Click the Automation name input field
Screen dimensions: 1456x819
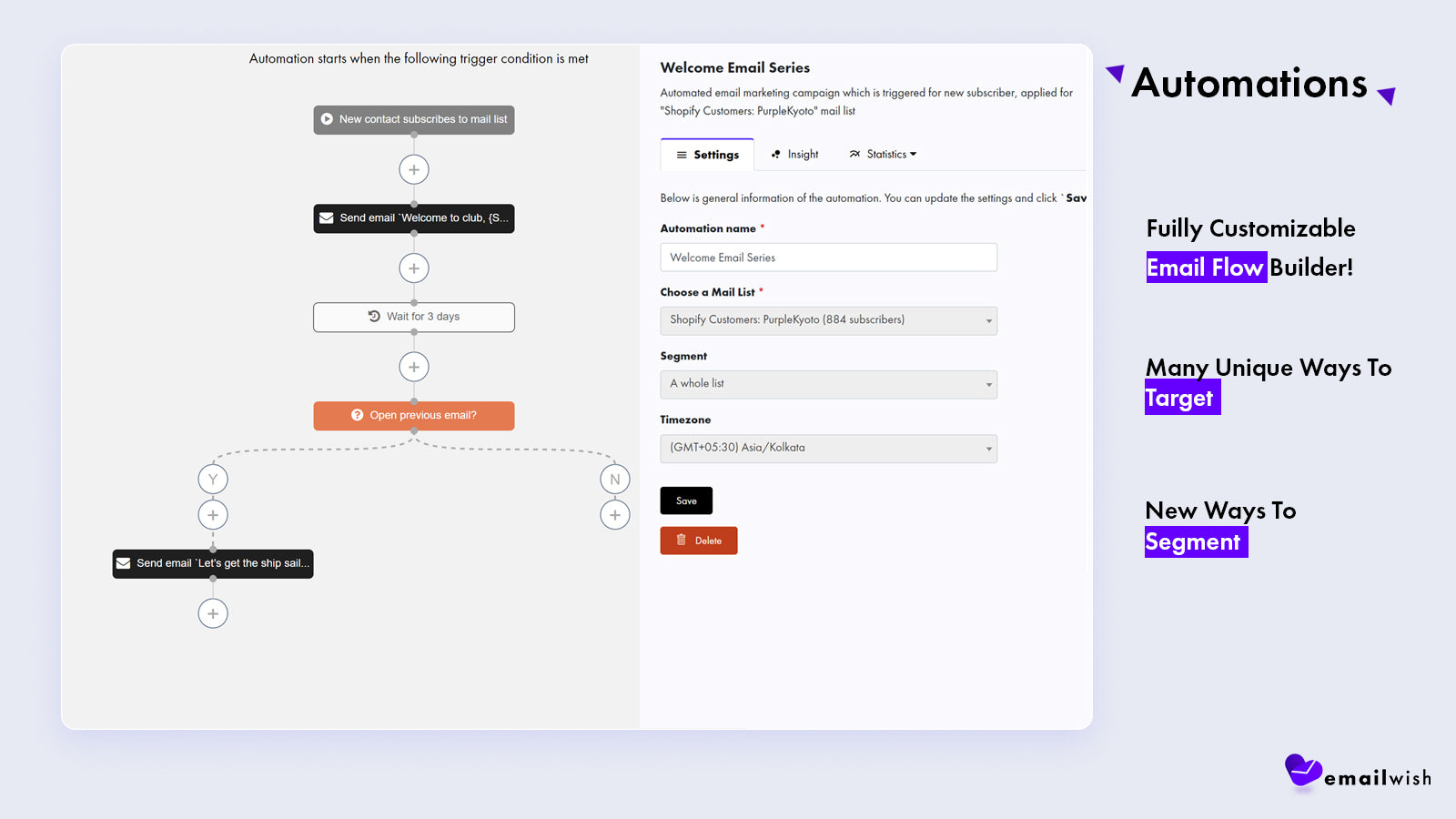tap(828, 257)
